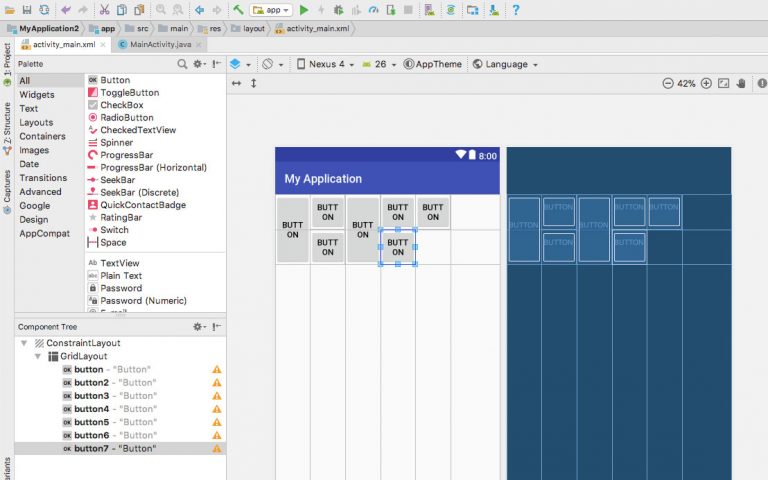768x480 pixels.
Task: Click the Find magnifier icon
Action: click(161, 10)
